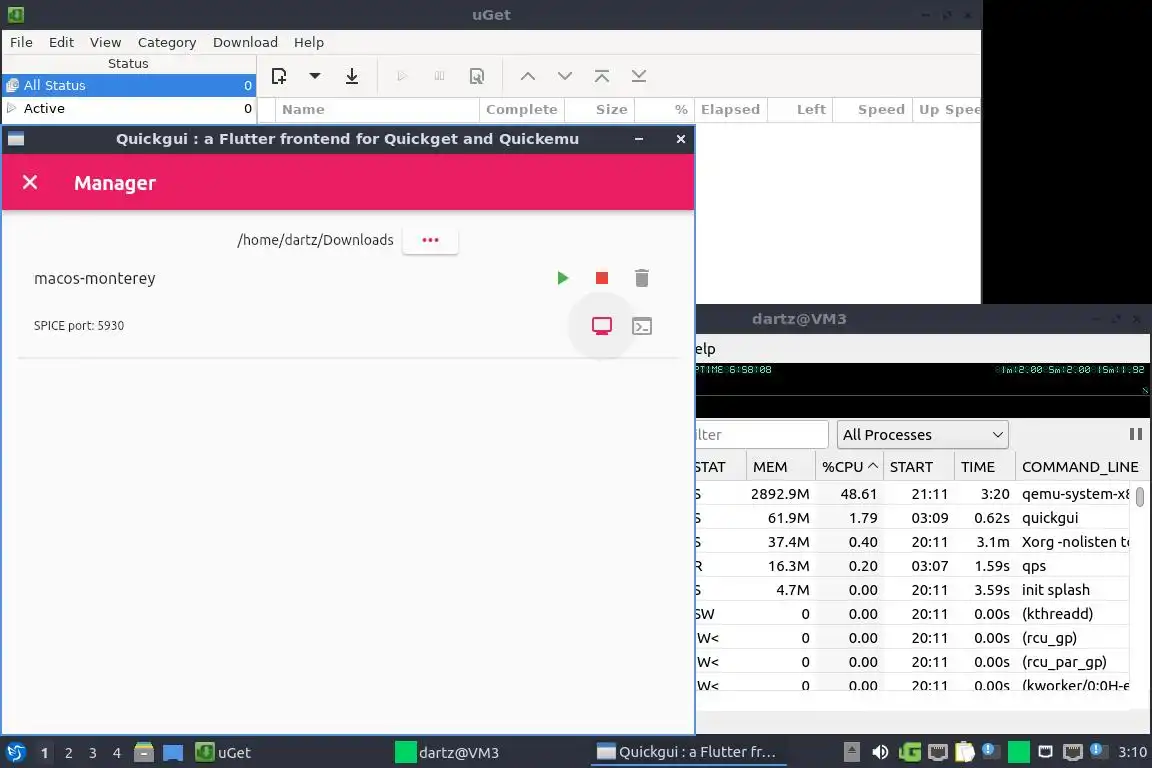Screen dimensions: 1152x768
Task: Open the three-dot folder chooser beside /home/dartz/Downloads
Action: tap(431, 240)
